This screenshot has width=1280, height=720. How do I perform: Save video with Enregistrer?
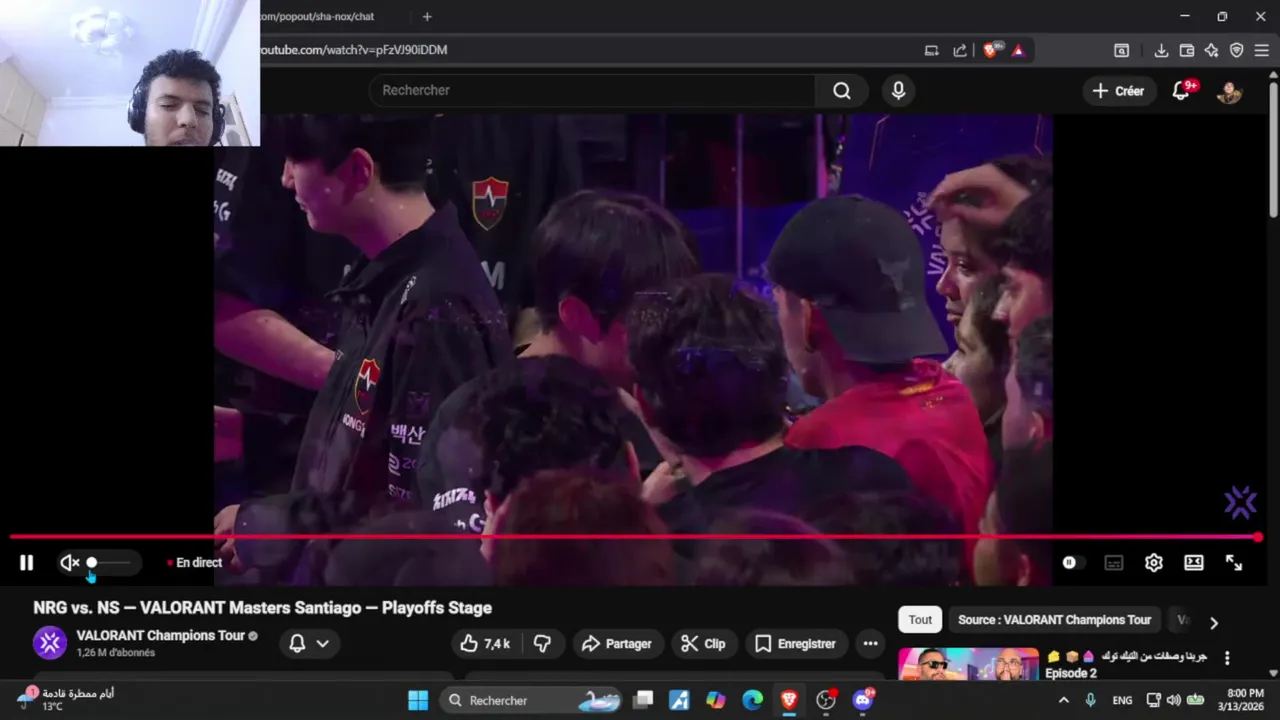(x=796, y=644)
